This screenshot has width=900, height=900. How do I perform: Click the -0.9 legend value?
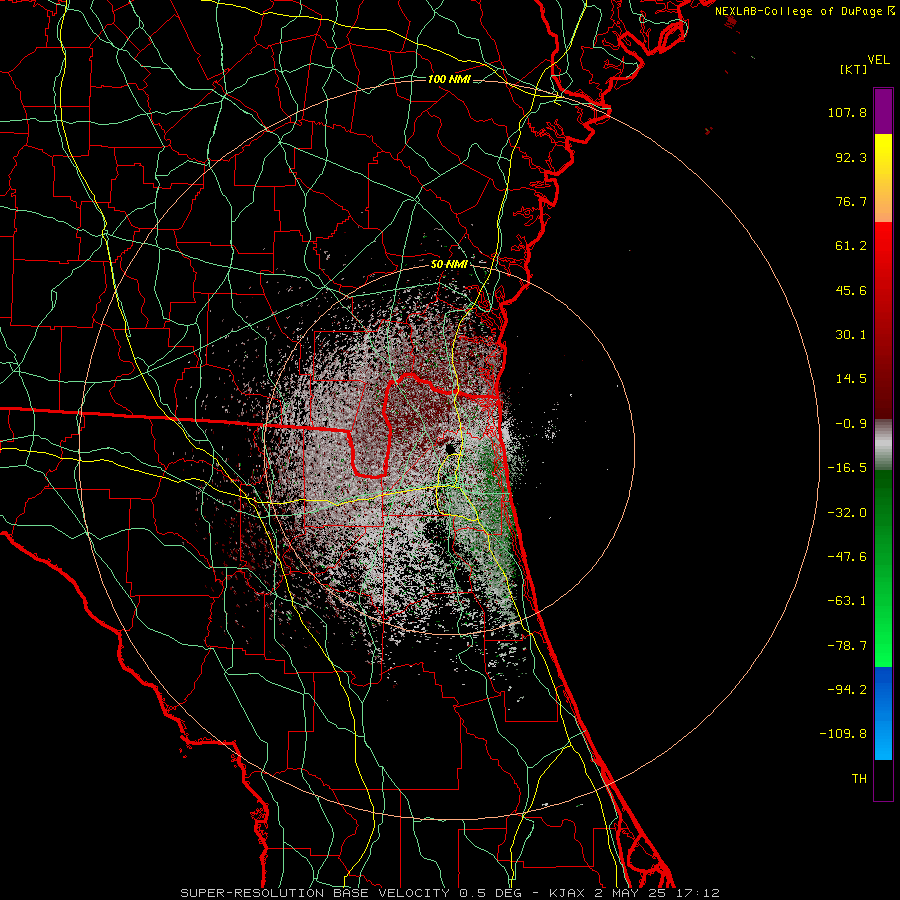[851, 424]
